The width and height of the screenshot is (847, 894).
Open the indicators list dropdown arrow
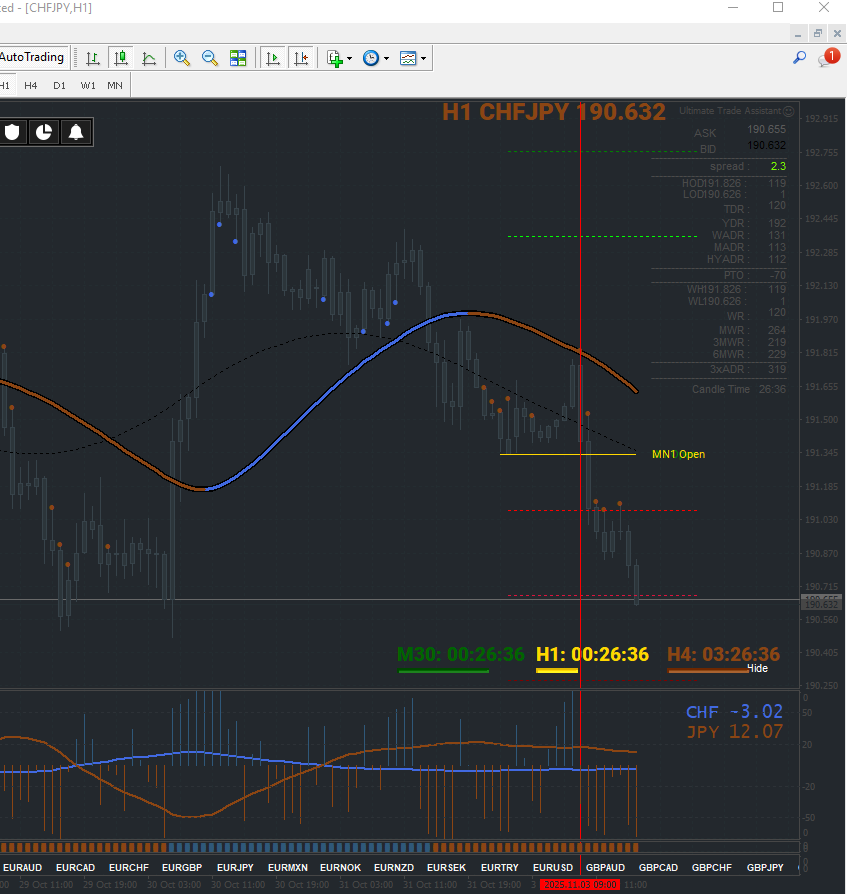[349, 58]
